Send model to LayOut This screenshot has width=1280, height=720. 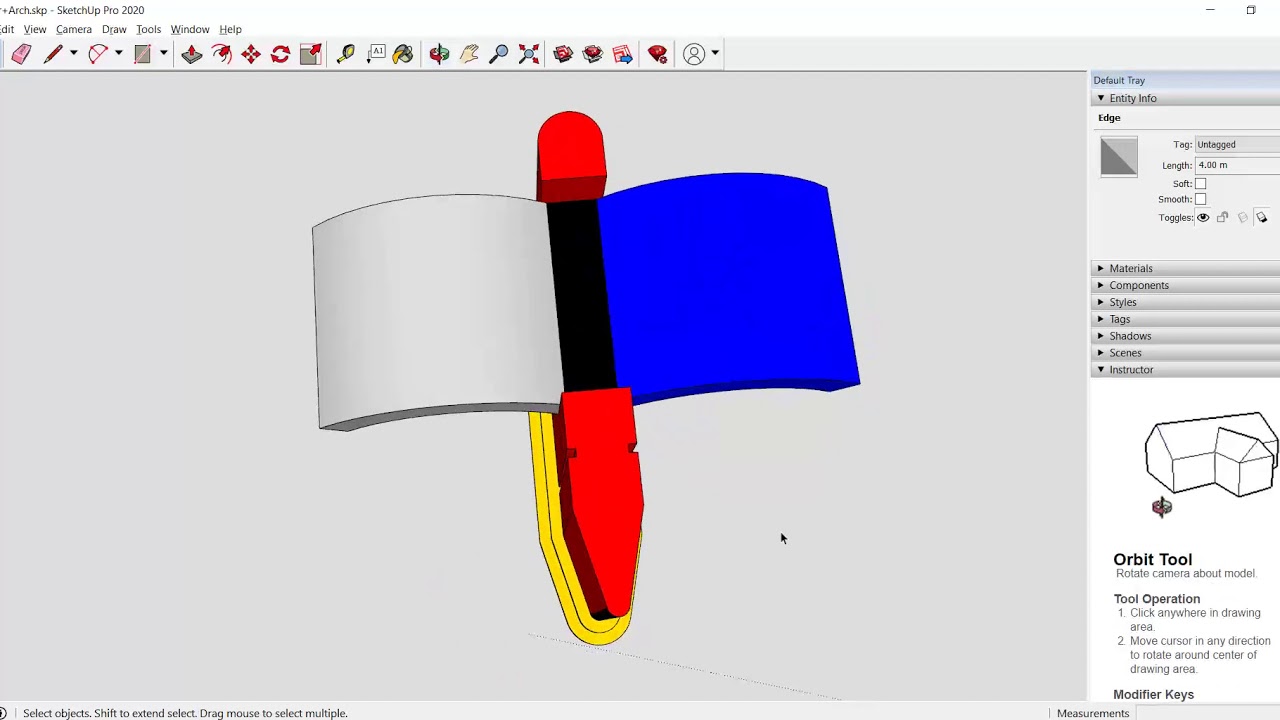[623, 54]
